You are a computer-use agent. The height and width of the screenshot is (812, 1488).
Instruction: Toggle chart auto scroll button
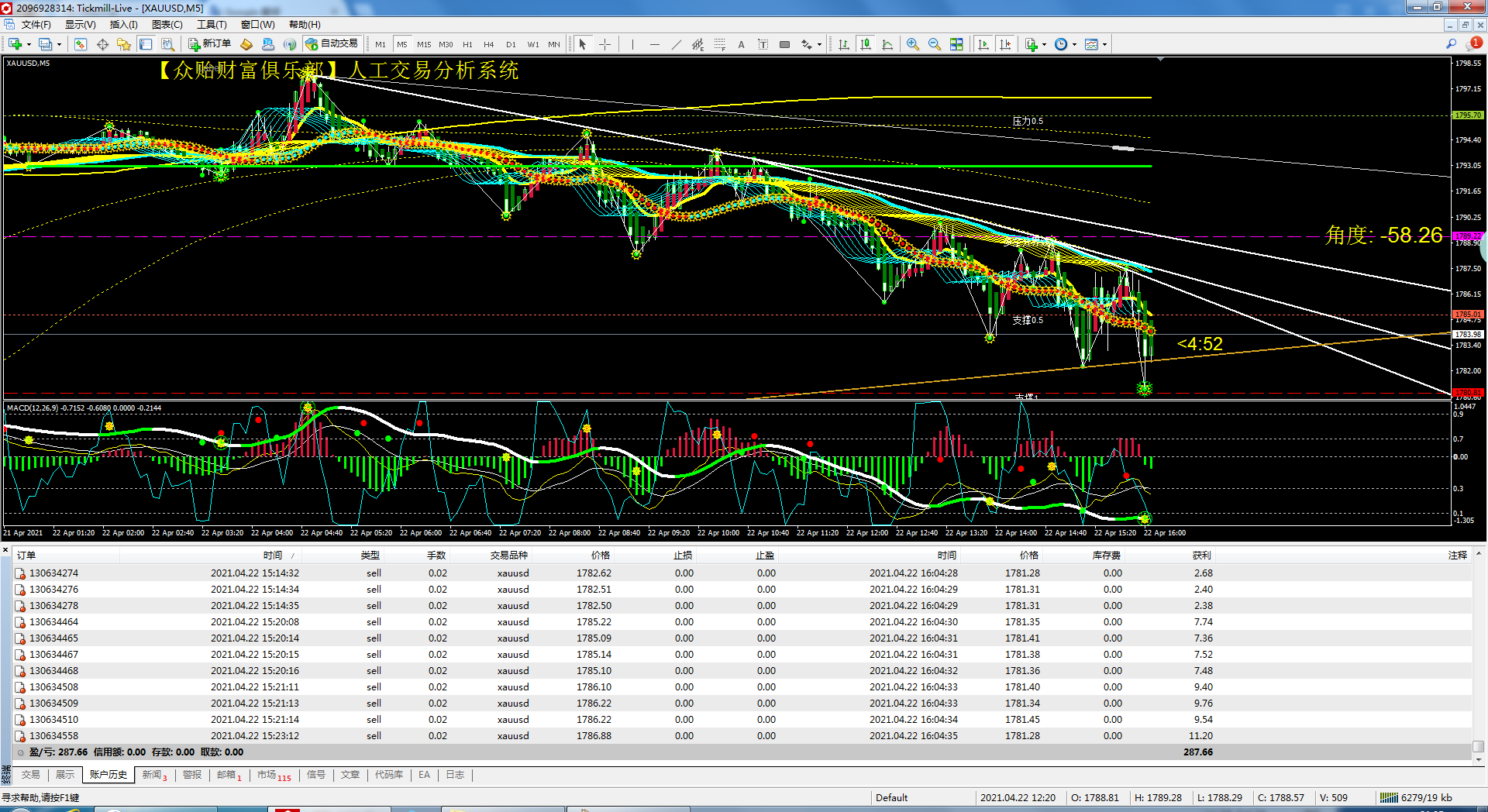[x=983, y=44]
